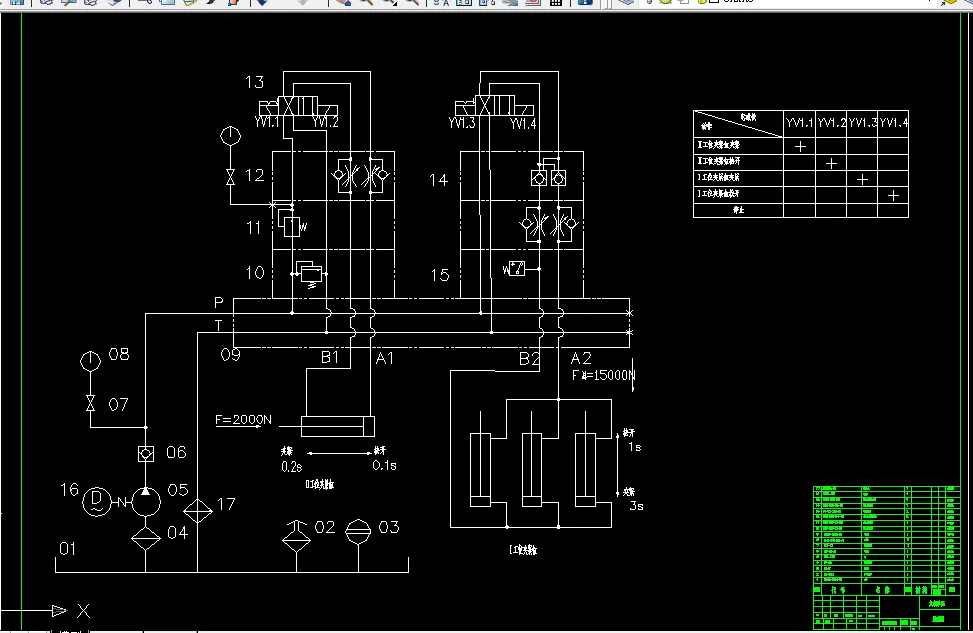The height and width of the screenshot is (633, 973).
Task: Select the label 14
Action: [438, 180]
